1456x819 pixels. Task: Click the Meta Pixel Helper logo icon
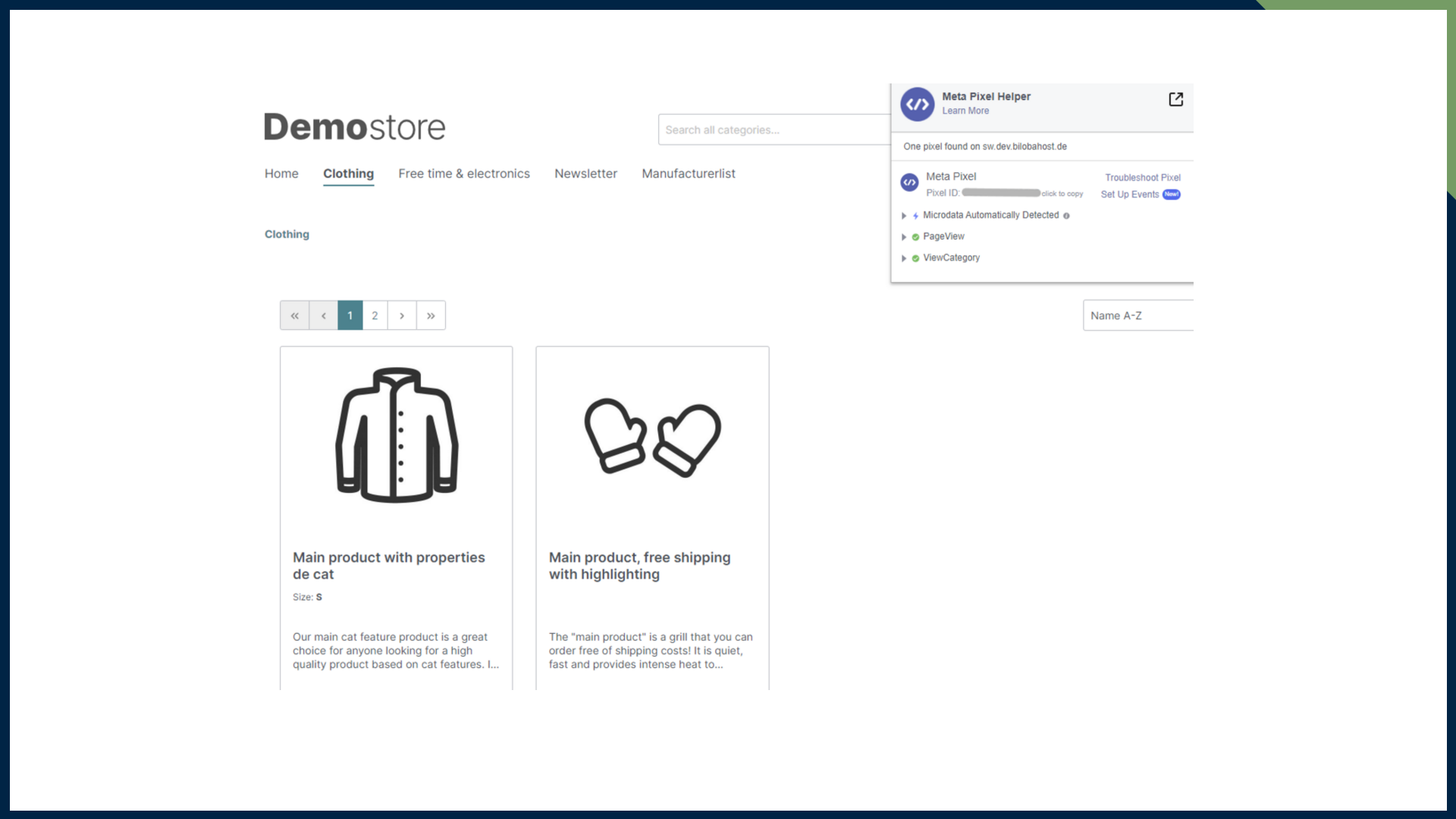[917, 104]
